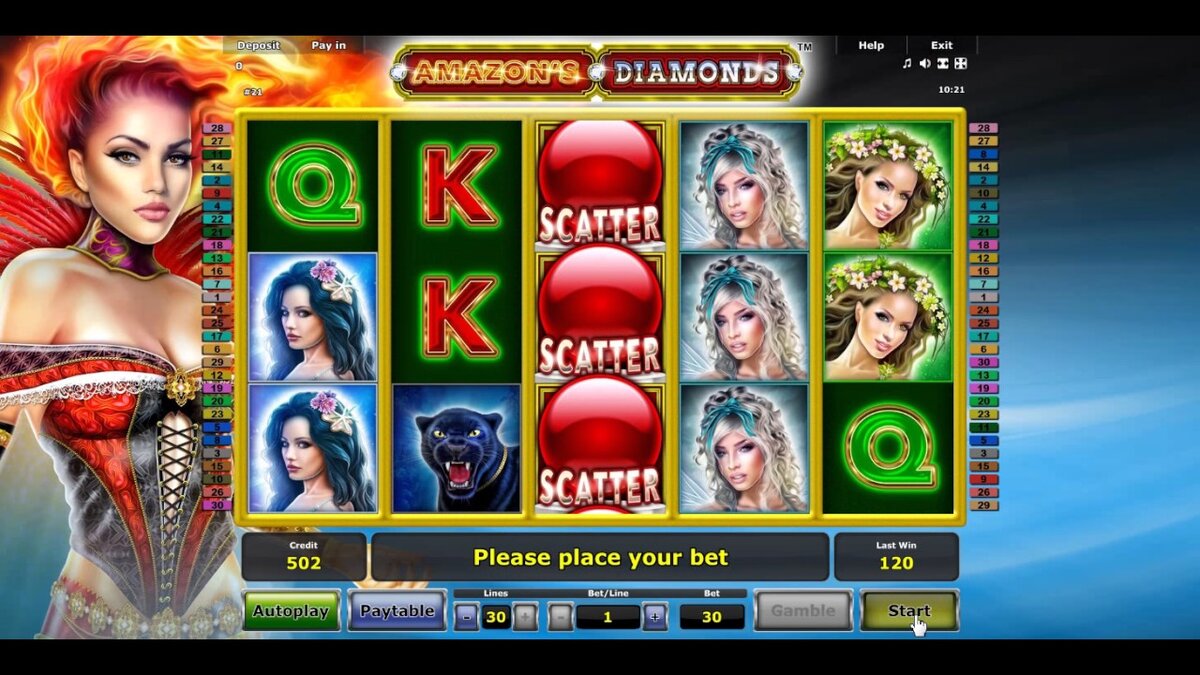Increase Bet/Line with the plus button
This screenshot has height=675, width=1200.
[x=655, y=617]
